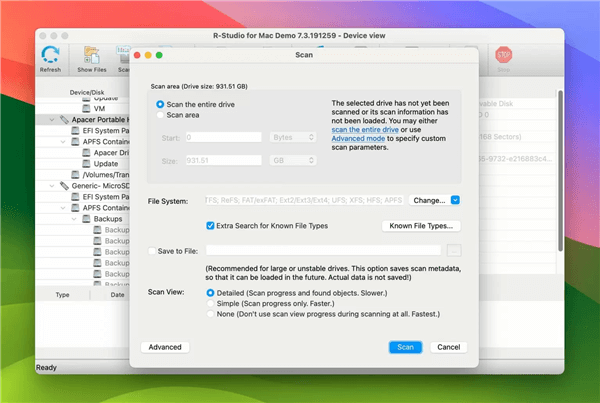Click the red Stop sign icon
This screenshot has height=403, width=600.
pos(503,55)
